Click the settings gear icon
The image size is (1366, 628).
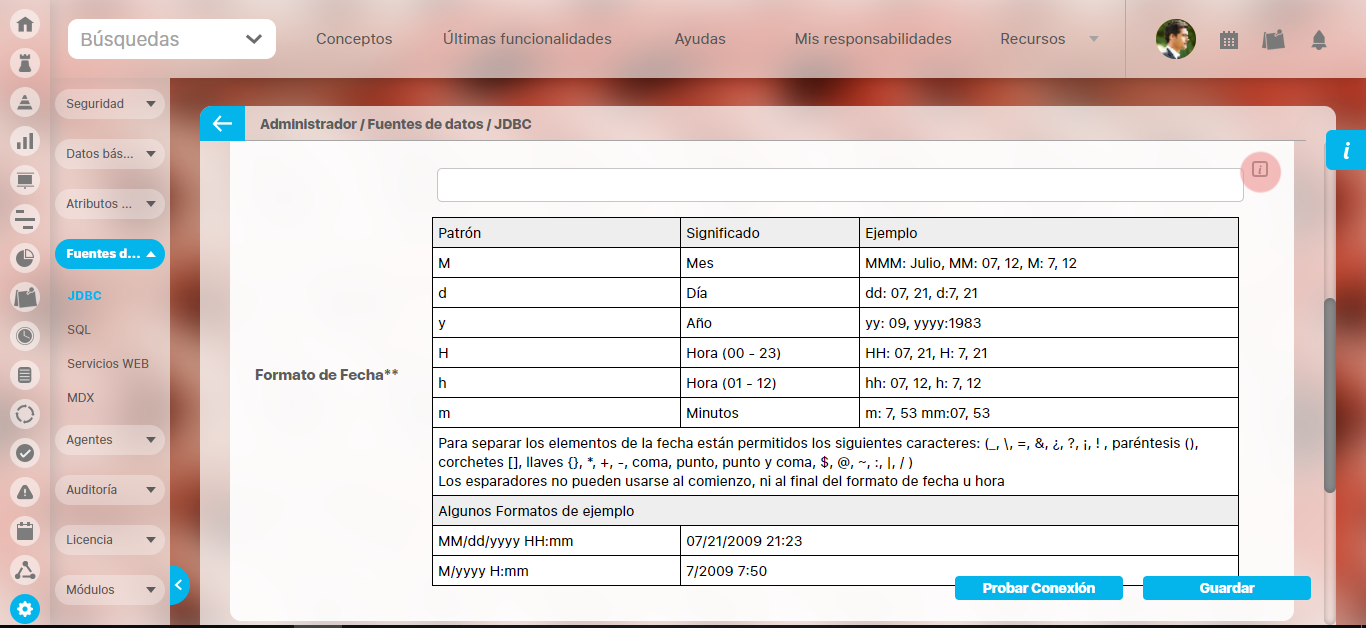tap(25, 608)
